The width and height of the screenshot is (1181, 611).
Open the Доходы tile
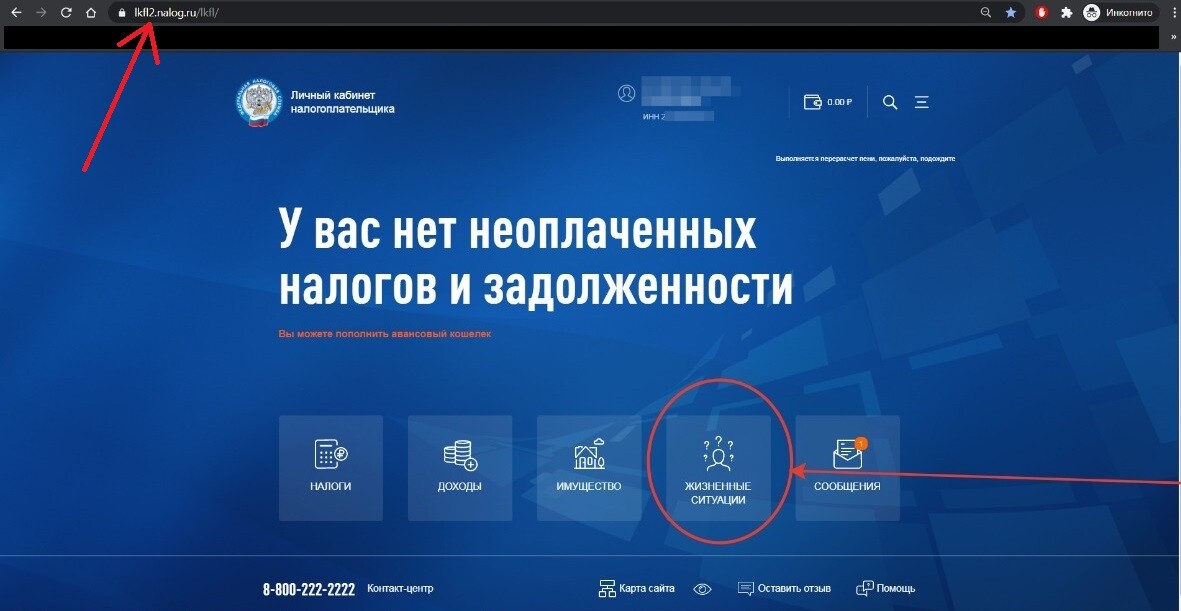point(459,468)
